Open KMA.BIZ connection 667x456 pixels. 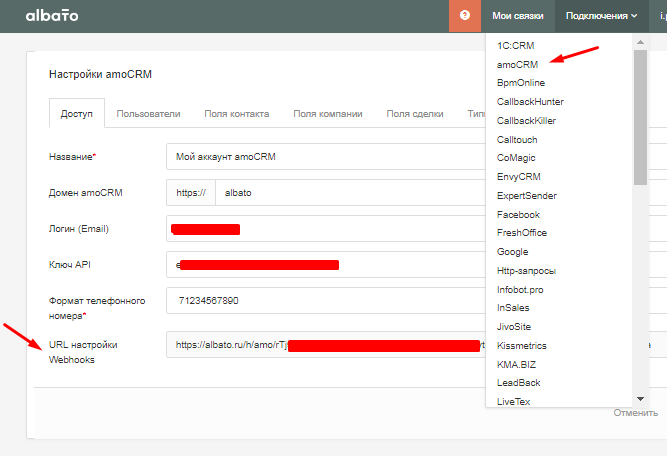[x=516, y=365]
